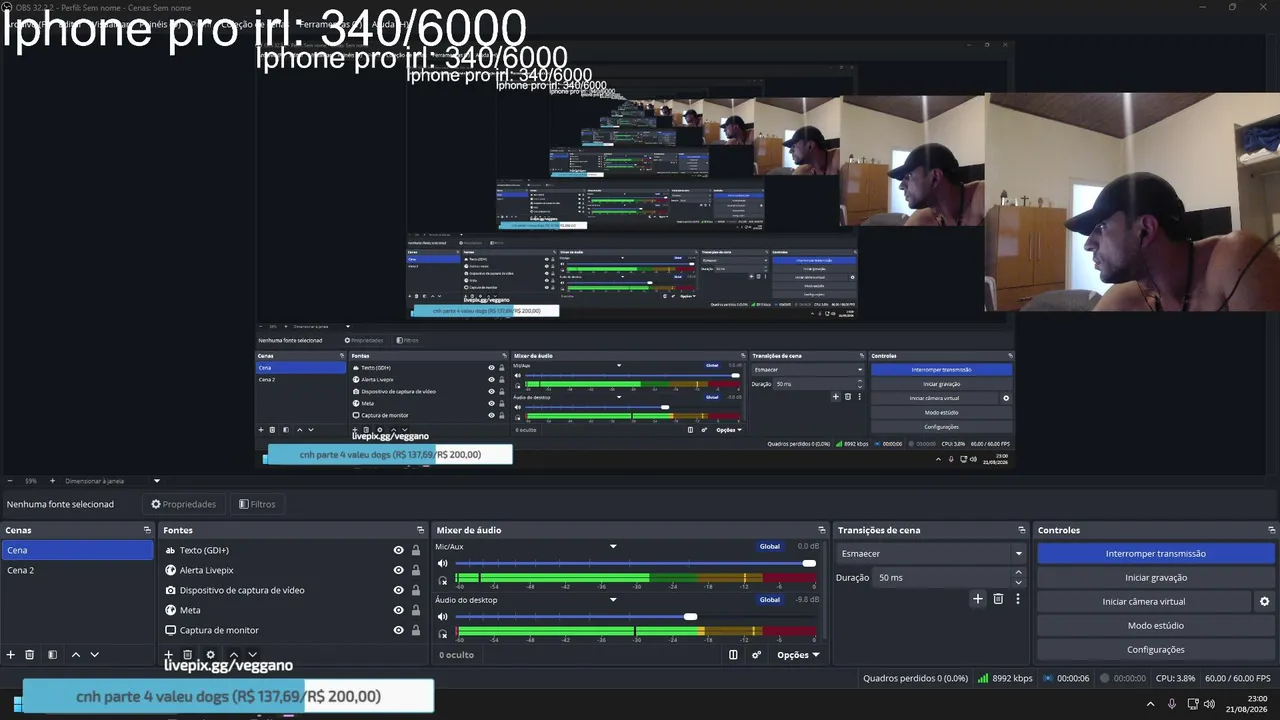
Task: Open Filtros for the source
Action: 257,504
